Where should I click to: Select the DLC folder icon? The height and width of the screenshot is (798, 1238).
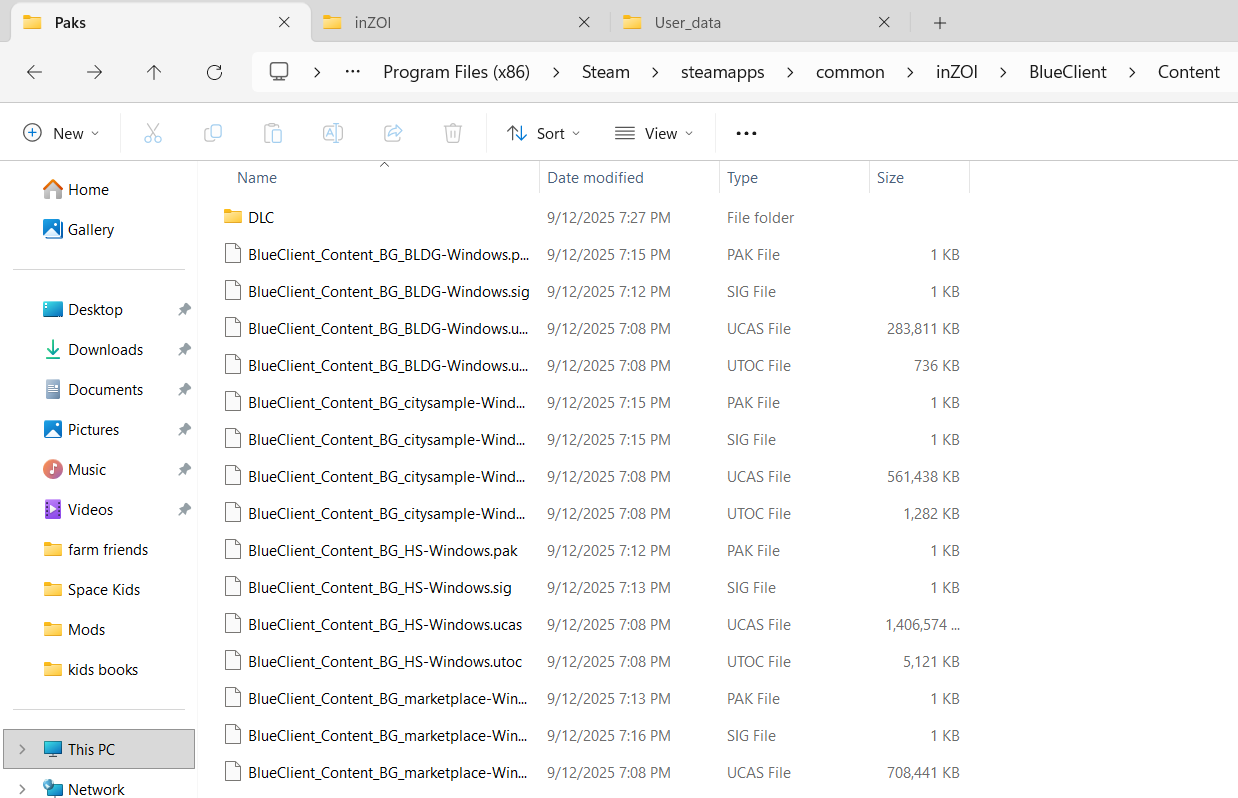[233, 217]
